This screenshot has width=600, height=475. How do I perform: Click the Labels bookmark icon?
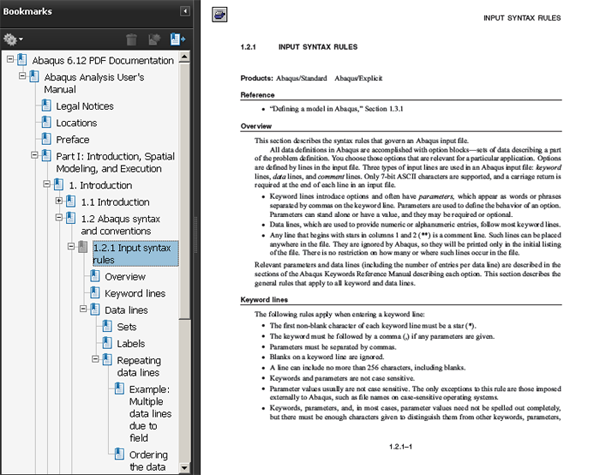tap(107, 343)
